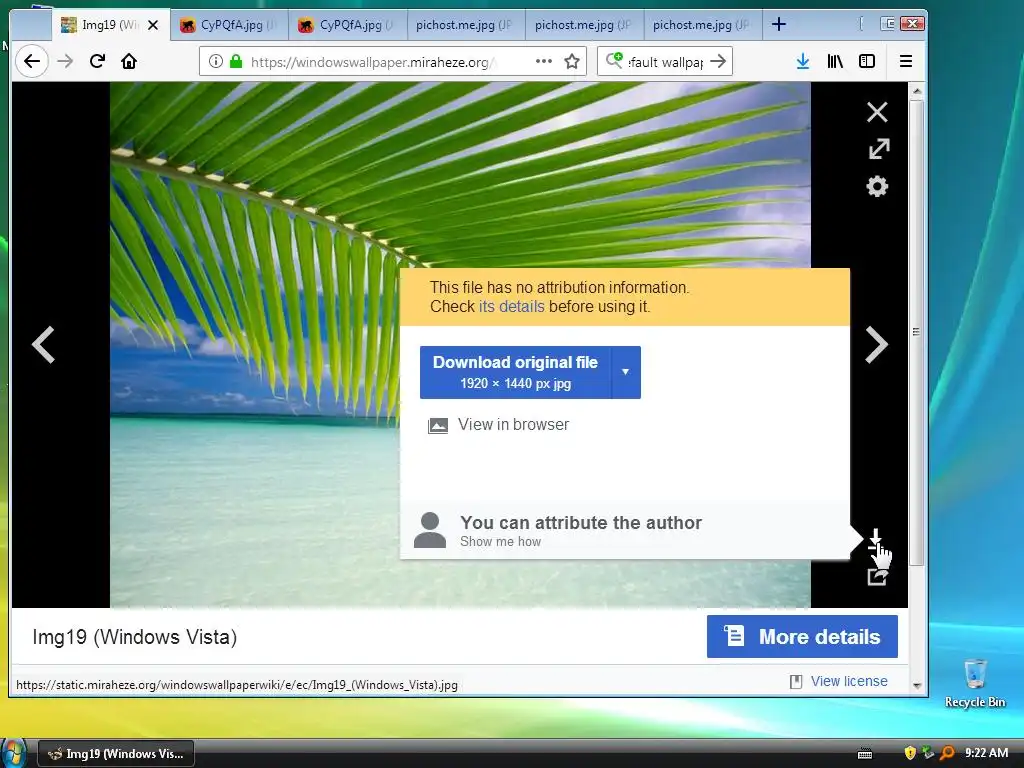Click the forward navigation arrow
This screenshot has width=1024, height=768.
coord(65,61)
